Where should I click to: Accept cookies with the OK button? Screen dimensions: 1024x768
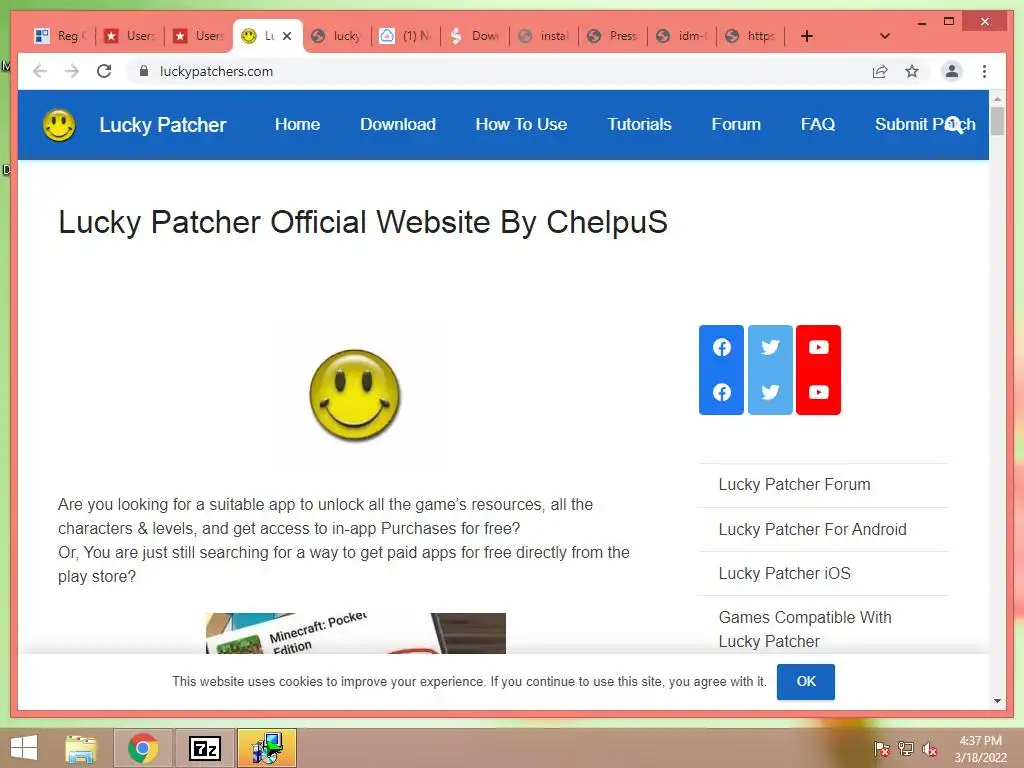point(806,682)
